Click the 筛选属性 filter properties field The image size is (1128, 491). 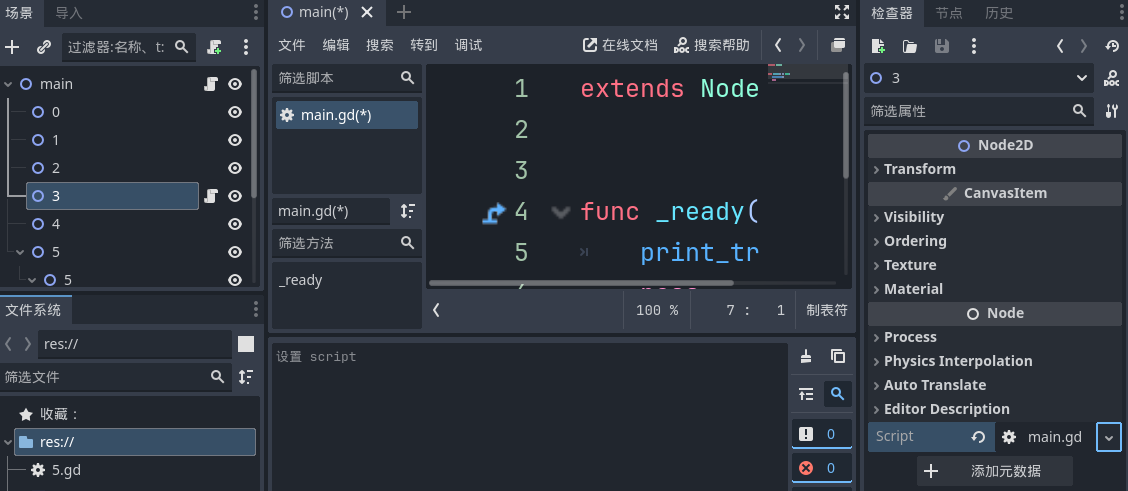pyautogui.click(x=967, y=111)
